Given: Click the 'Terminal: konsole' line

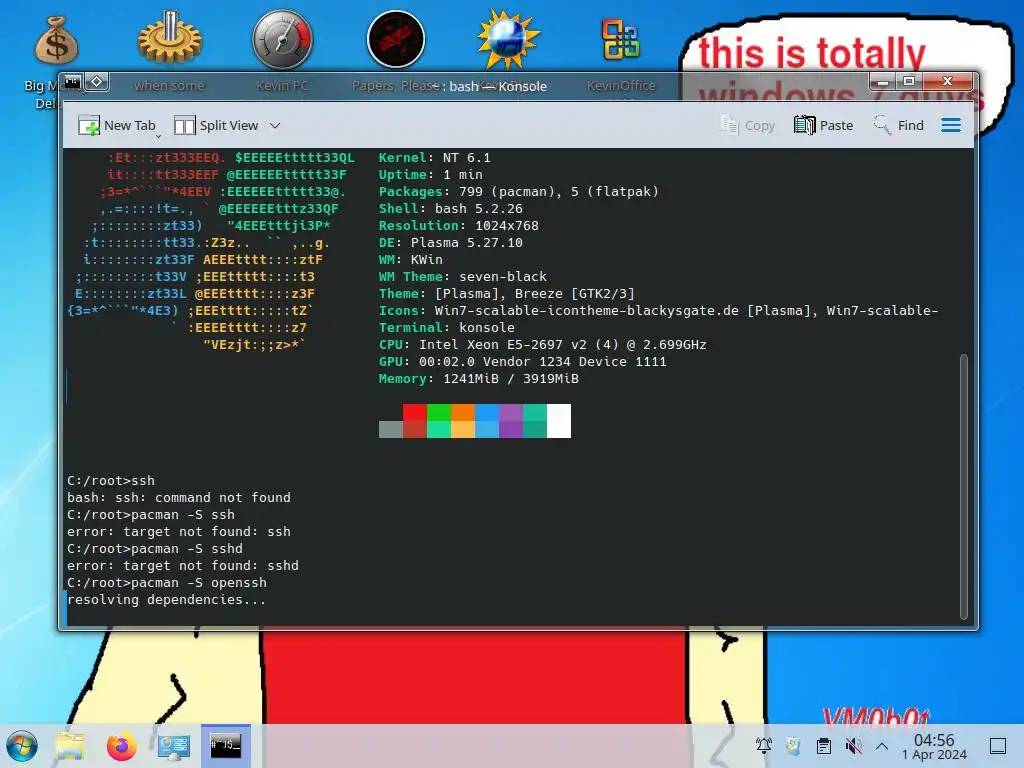Looking at the screenshot, I should tap(447, 327).
